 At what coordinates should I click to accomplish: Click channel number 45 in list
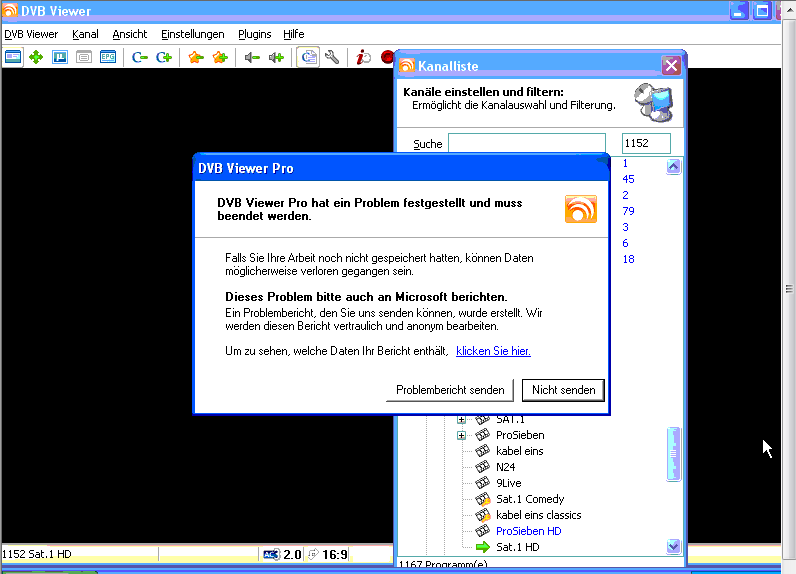click(x=628, y=179)
